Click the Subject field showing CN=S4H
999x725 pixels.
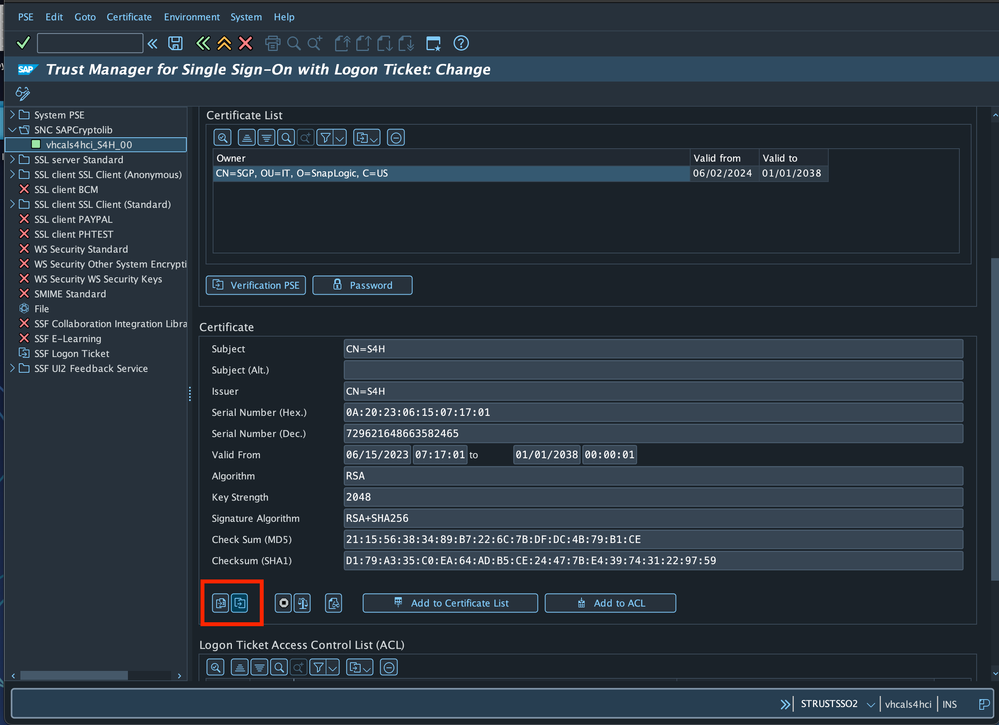coord(653,348)
